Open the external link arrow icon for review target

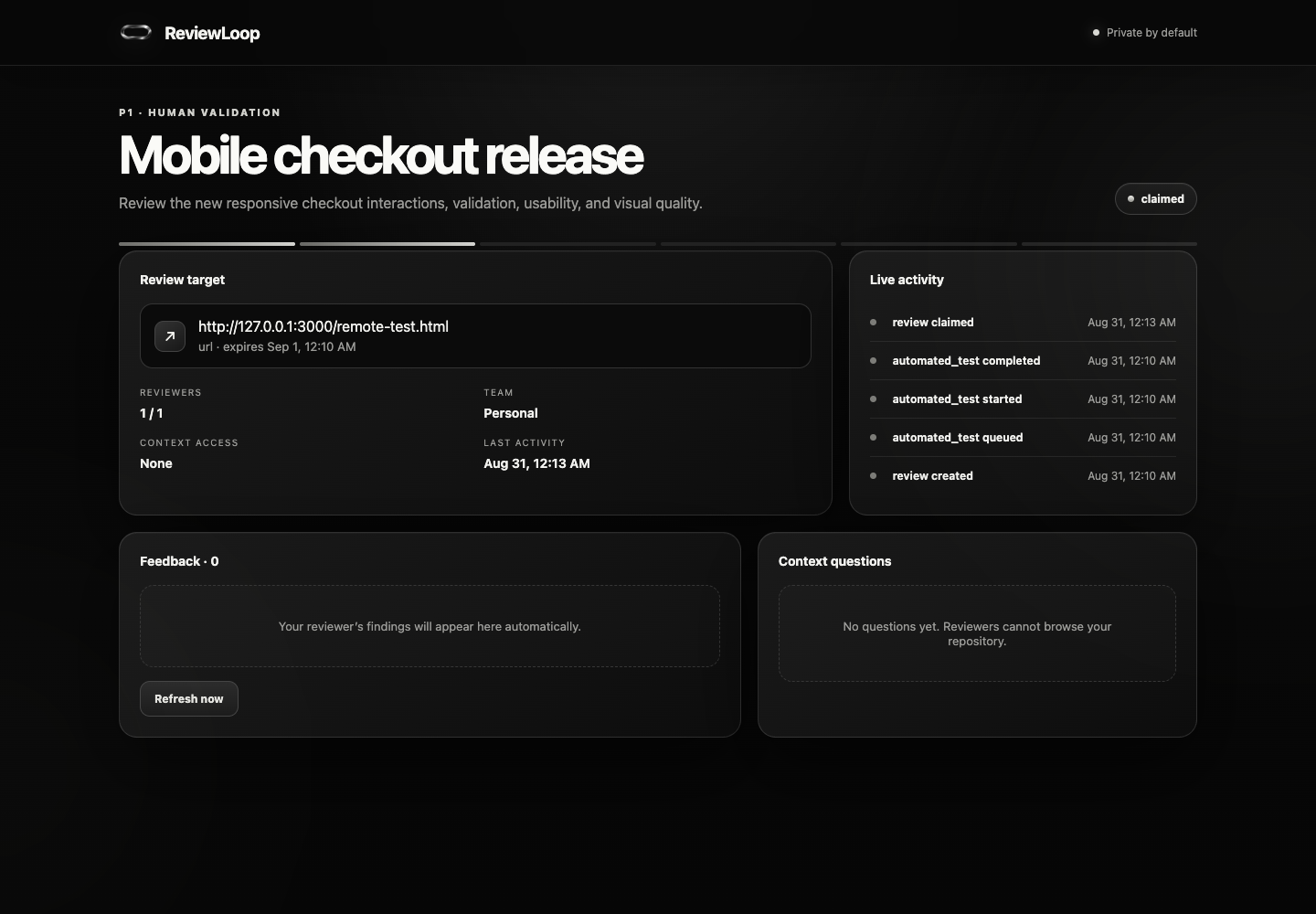pyautogui.click(x=170, y=336)
